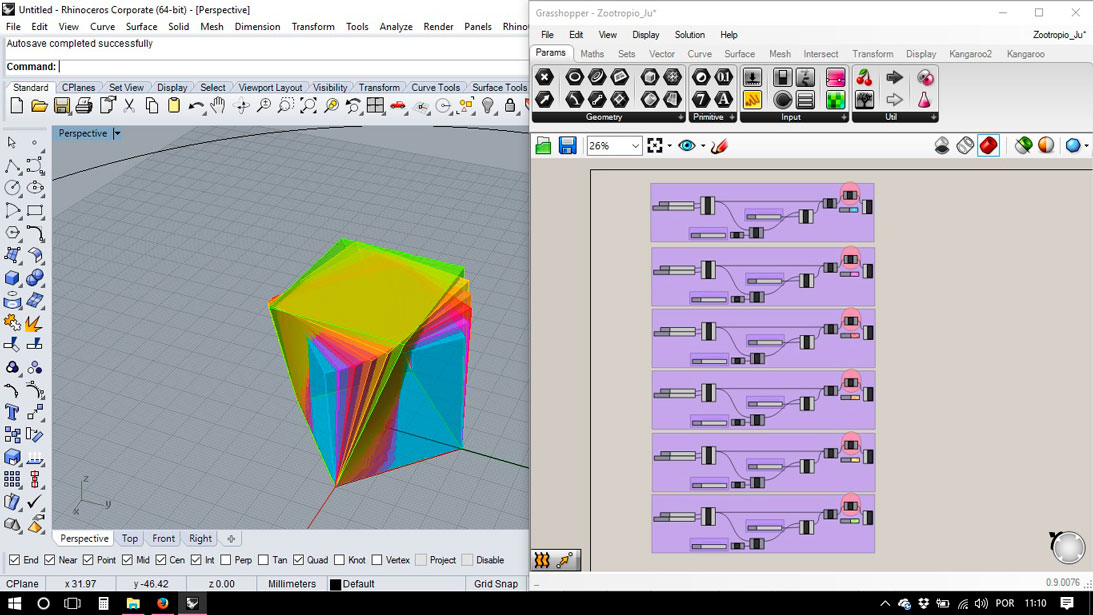Toggle the Quad osnap checkbox

[x=298, y=560]
